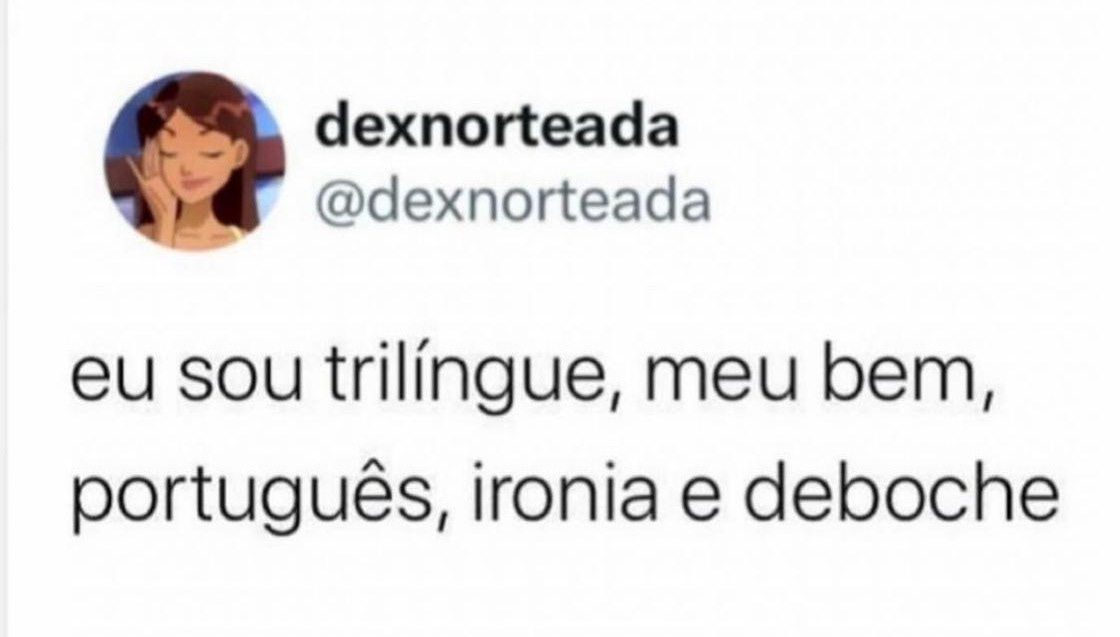Open the dexnorteada profile avatar
Viewport: 1120px width, 637px height.
tap(194, 161)
